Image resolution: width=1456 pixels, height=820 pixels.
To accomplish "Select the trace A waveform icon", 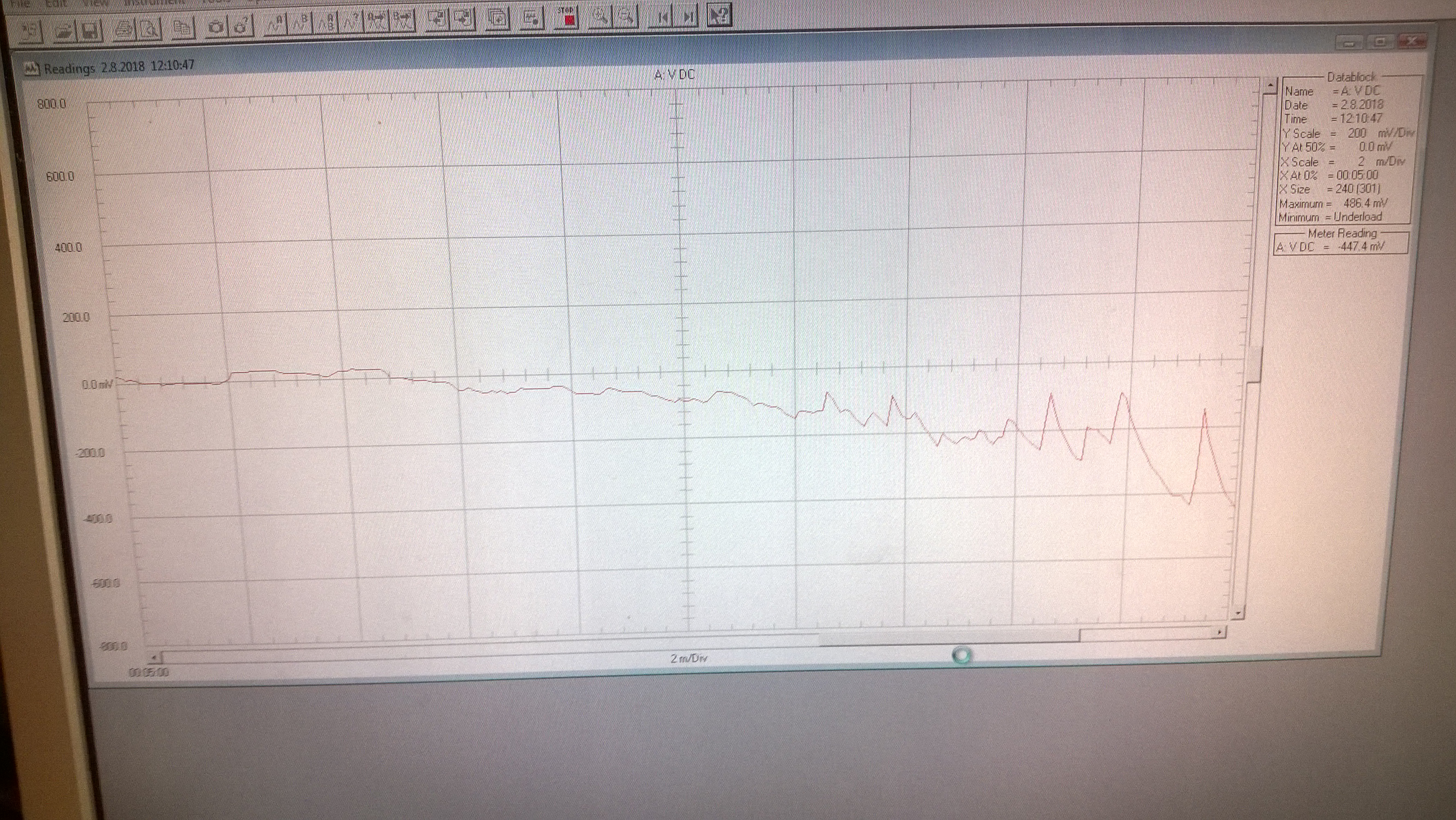I will 275,24.
